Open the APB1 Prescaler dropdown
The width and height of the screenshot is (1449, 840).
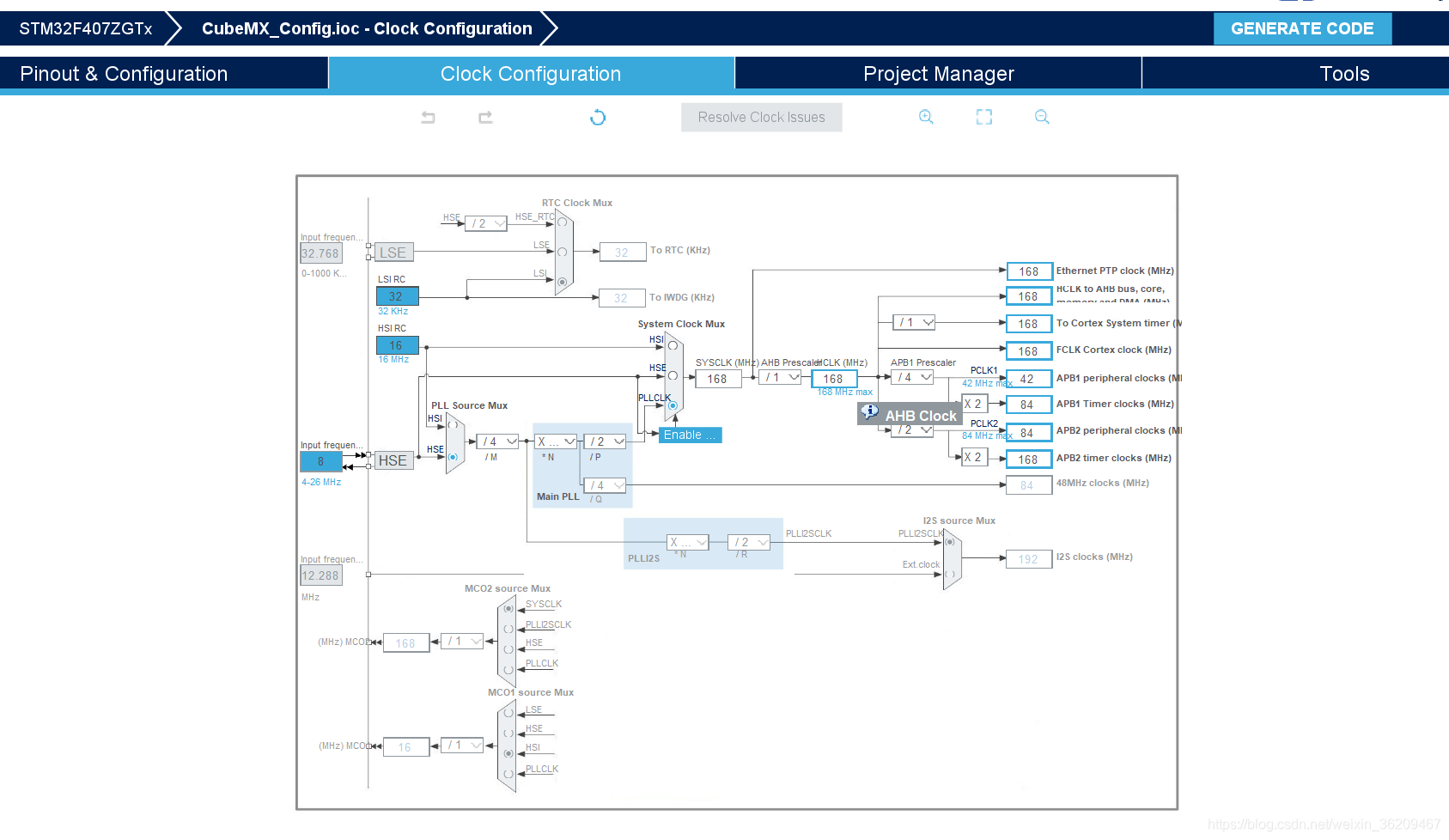[913, 377]
